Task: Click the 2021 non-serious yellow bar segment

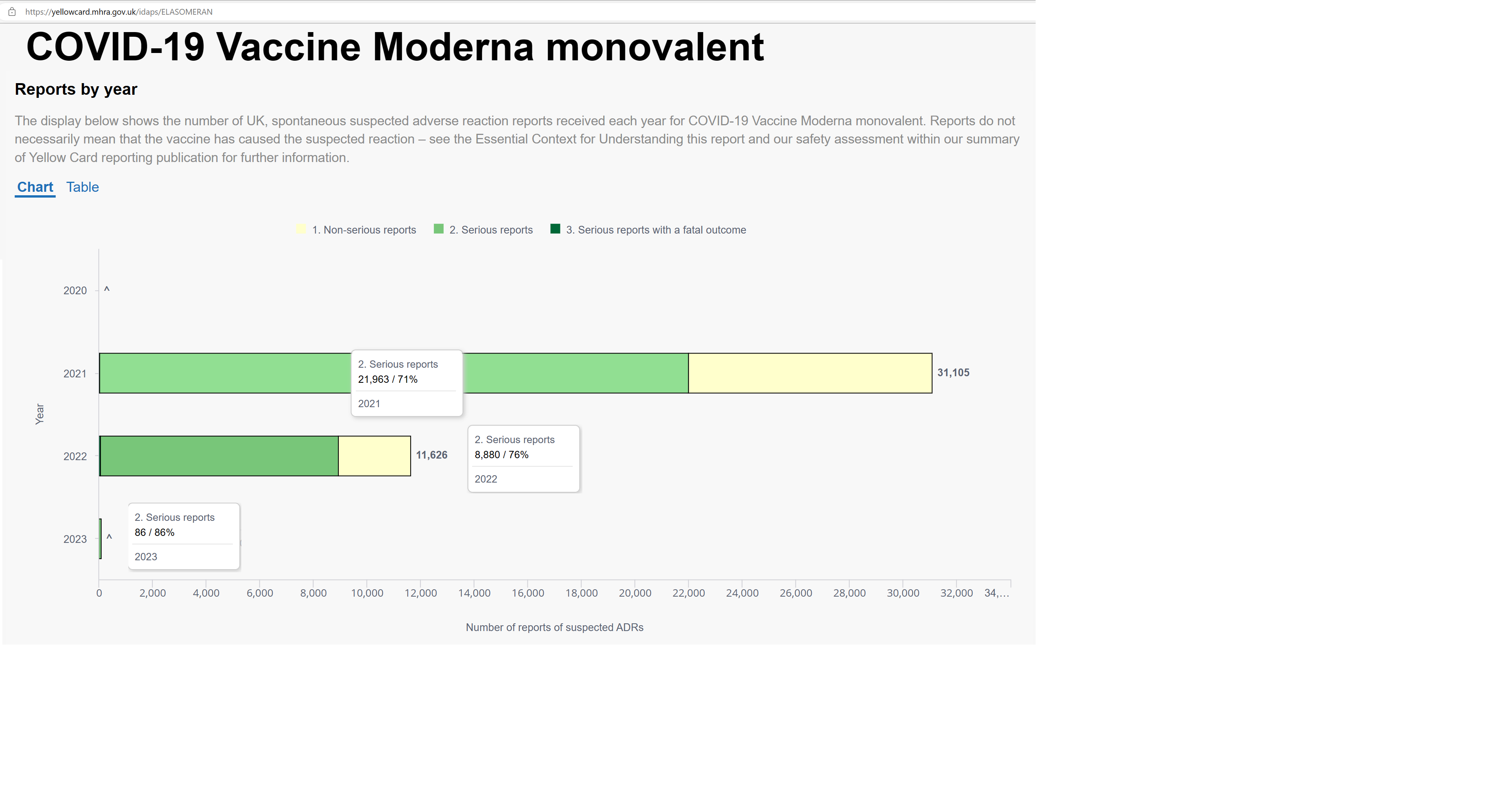Action: click(810, 373)
